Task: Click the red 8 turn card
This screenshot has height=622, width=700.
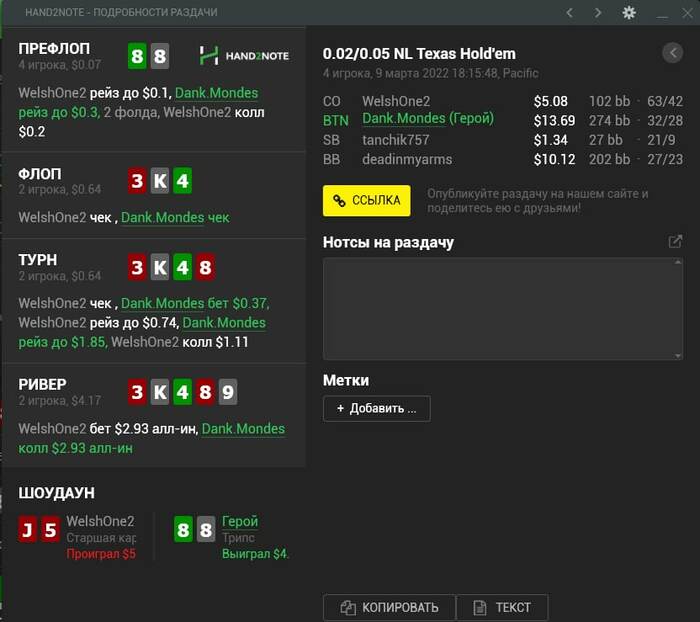Action: pyautogui.click(x=205, y=267)
